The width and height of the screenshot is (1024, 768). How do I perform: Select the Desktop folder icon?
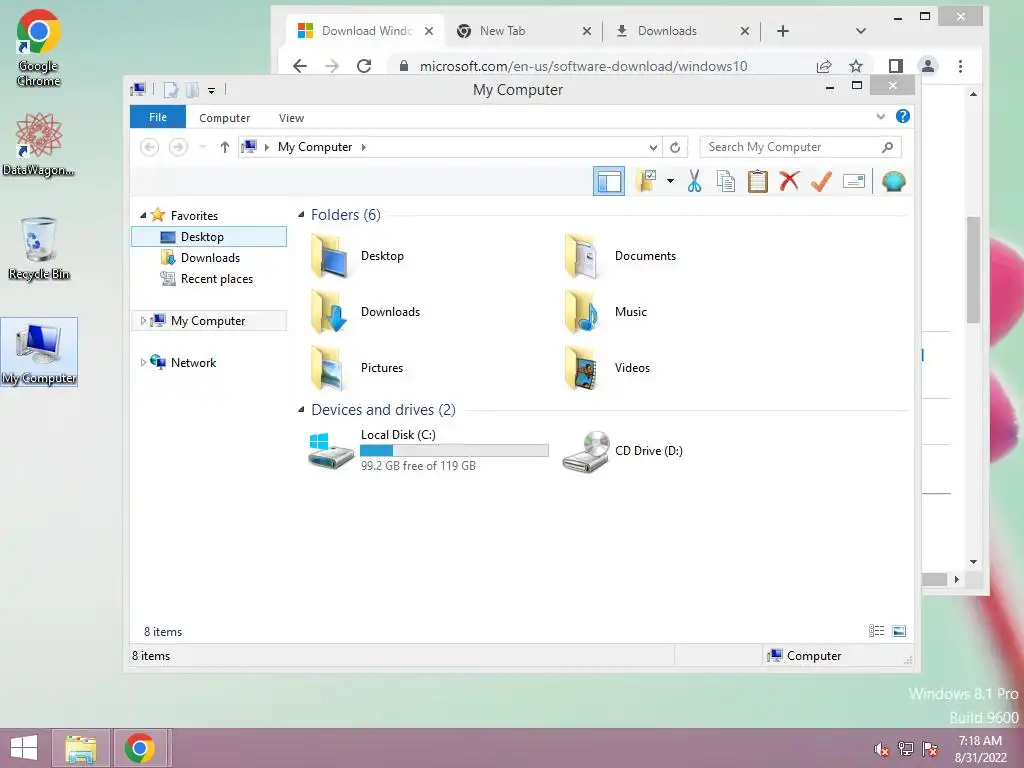(x=328, y=256)
